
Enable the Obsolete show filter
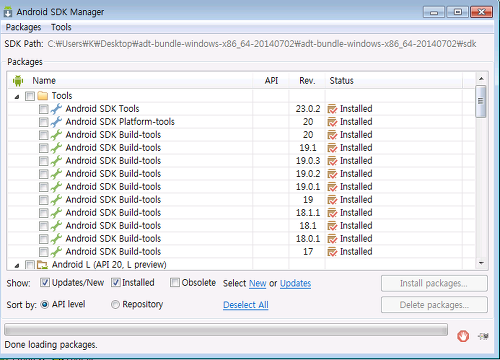(175, 283)
